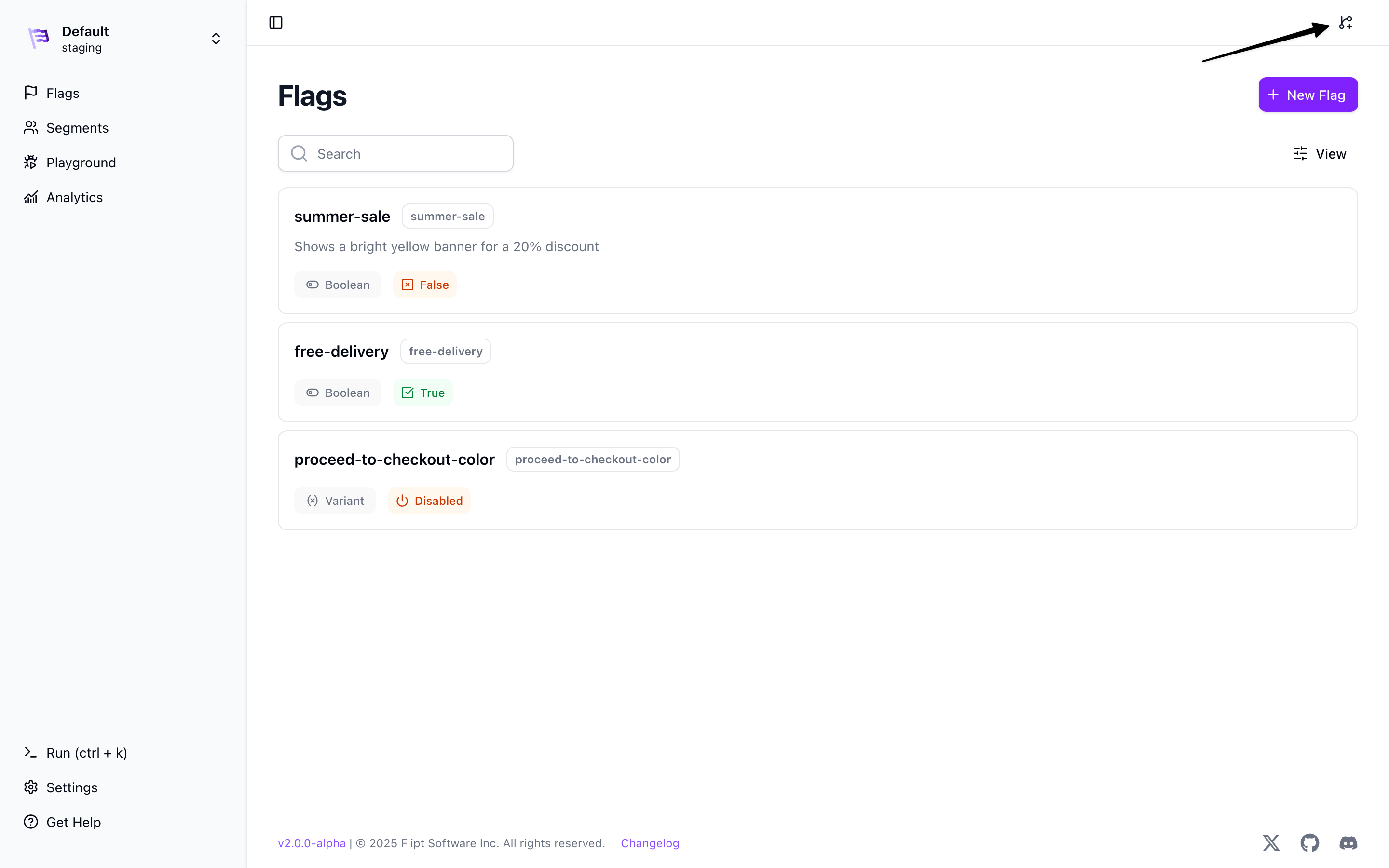1389x868 pixels.
Task: Go to Playground in the sidebar
Action: pyautogui.click(x=81, y=163)
